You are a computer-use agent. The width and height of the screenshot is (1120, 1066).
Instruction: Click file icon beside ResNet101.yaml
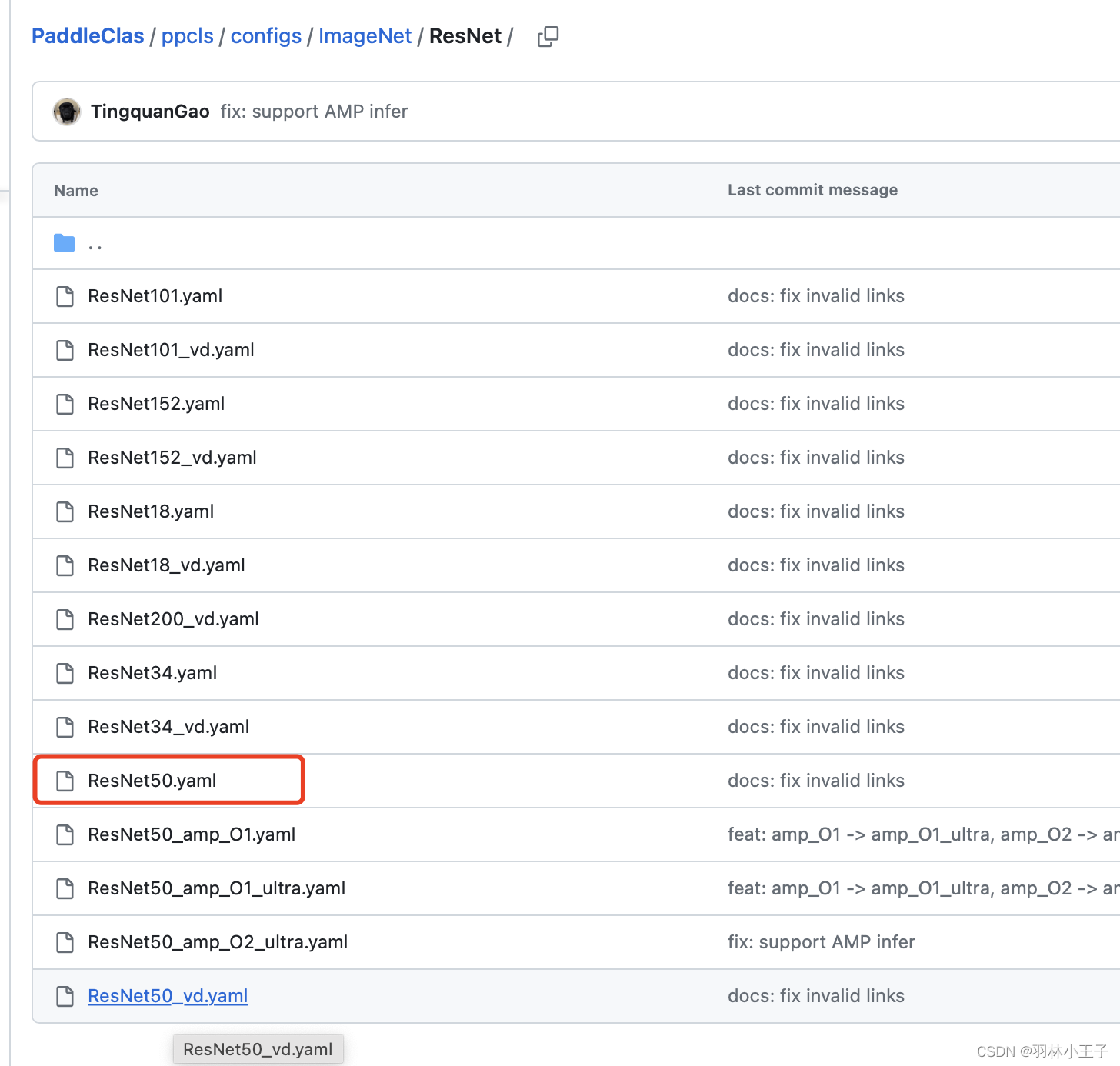point(65,296)
